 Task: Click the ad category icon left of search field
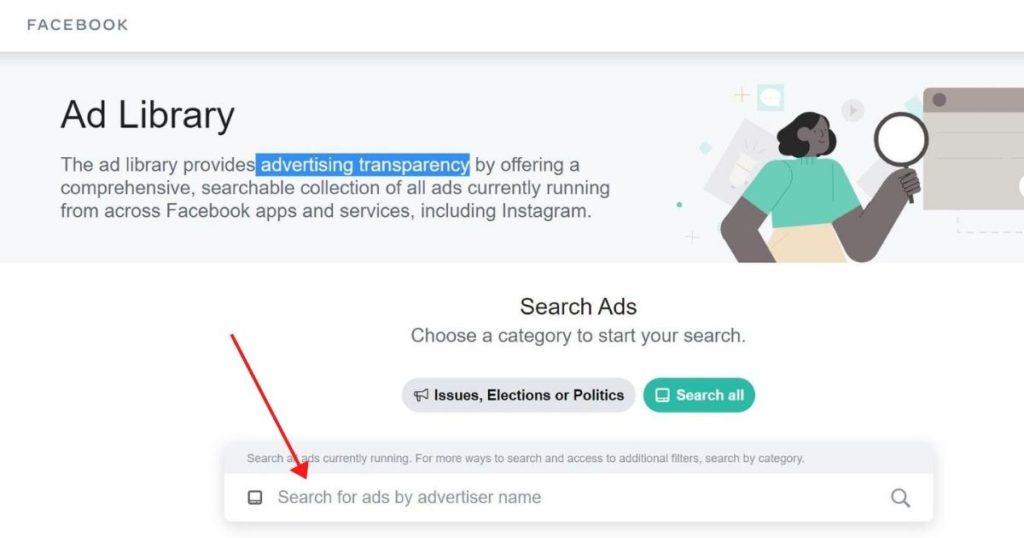click(x=255, y=498)
